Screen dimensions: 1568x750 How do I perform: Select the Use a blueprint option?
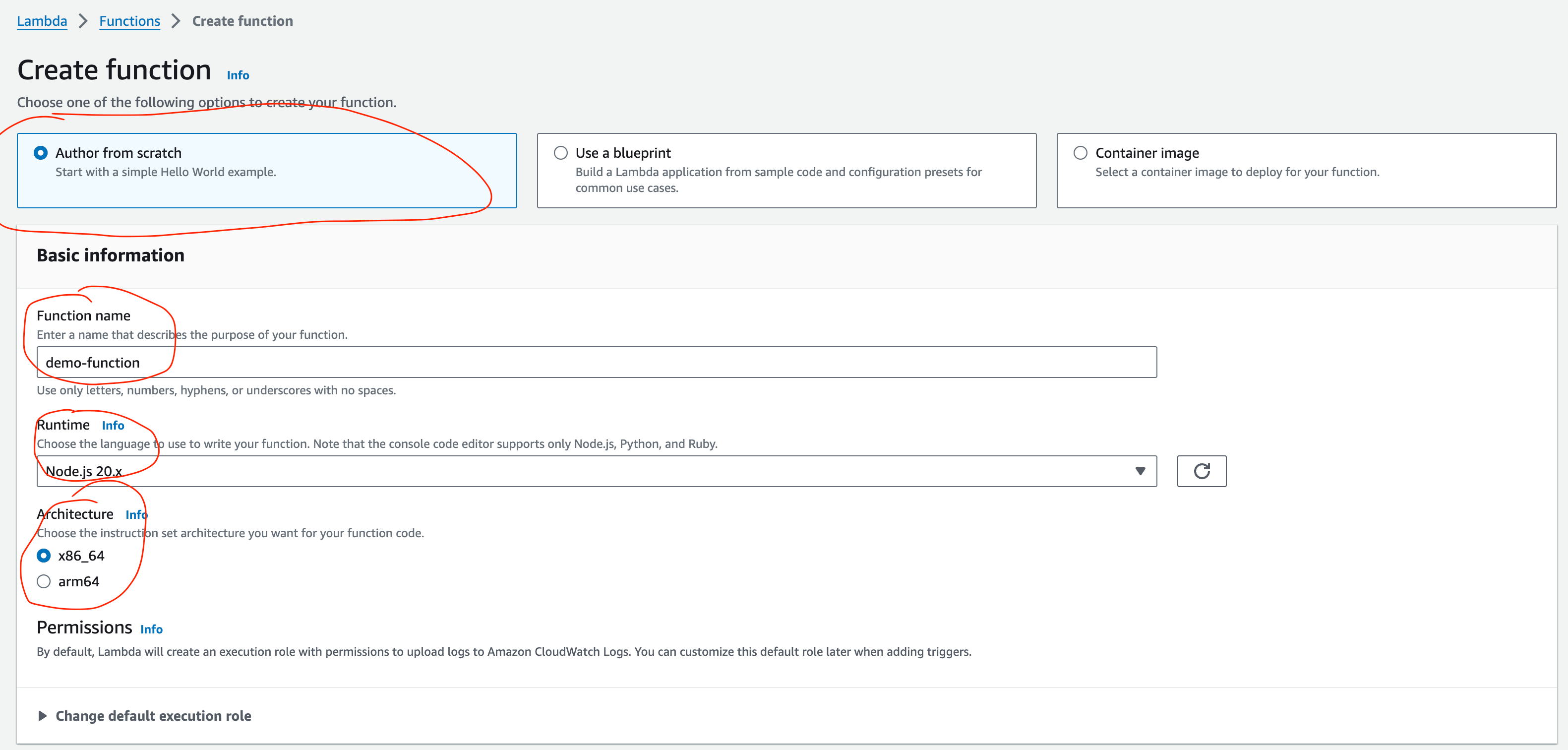pyautogui.click(x=561, y=153)
